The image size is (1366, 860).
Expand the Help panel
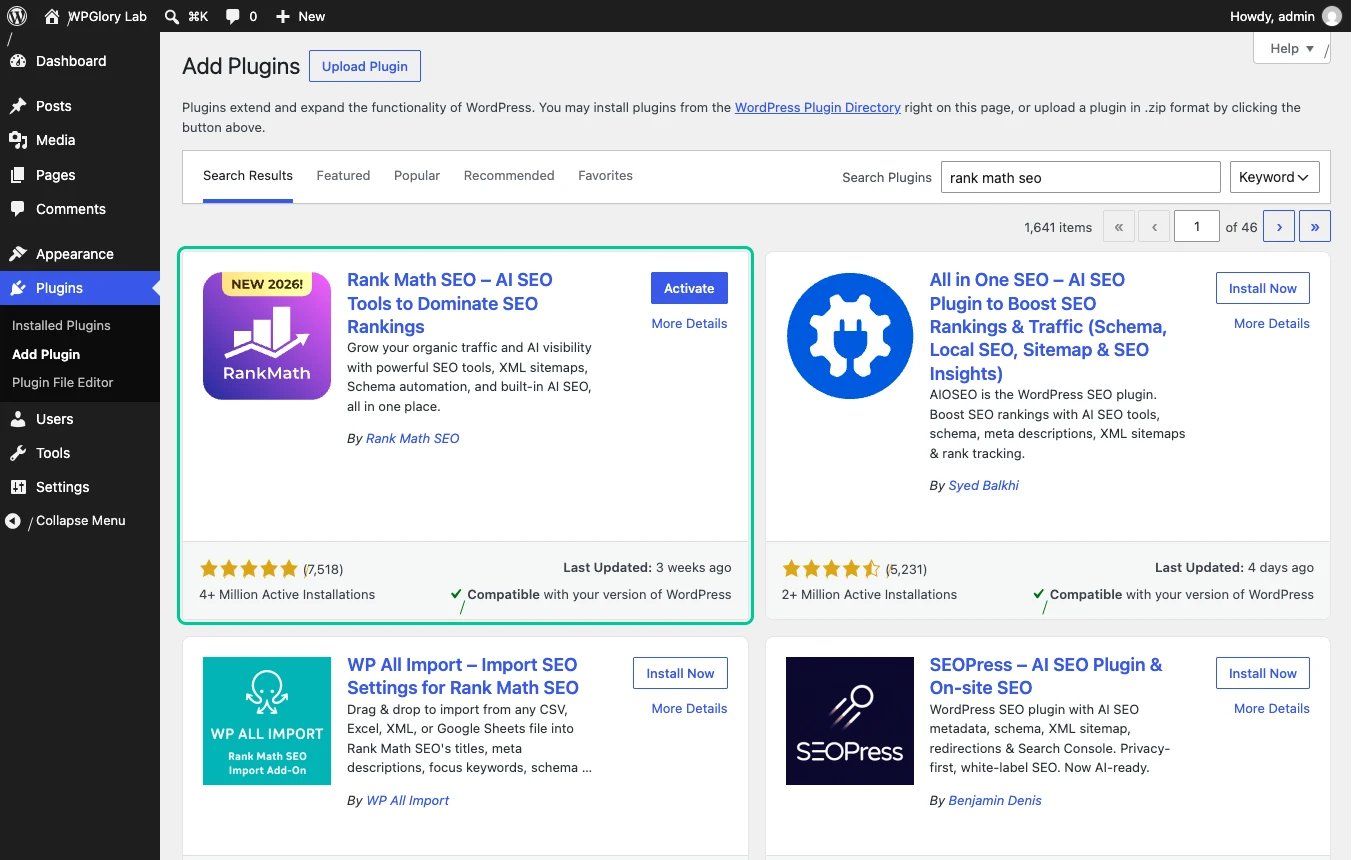coord(1292,48)
